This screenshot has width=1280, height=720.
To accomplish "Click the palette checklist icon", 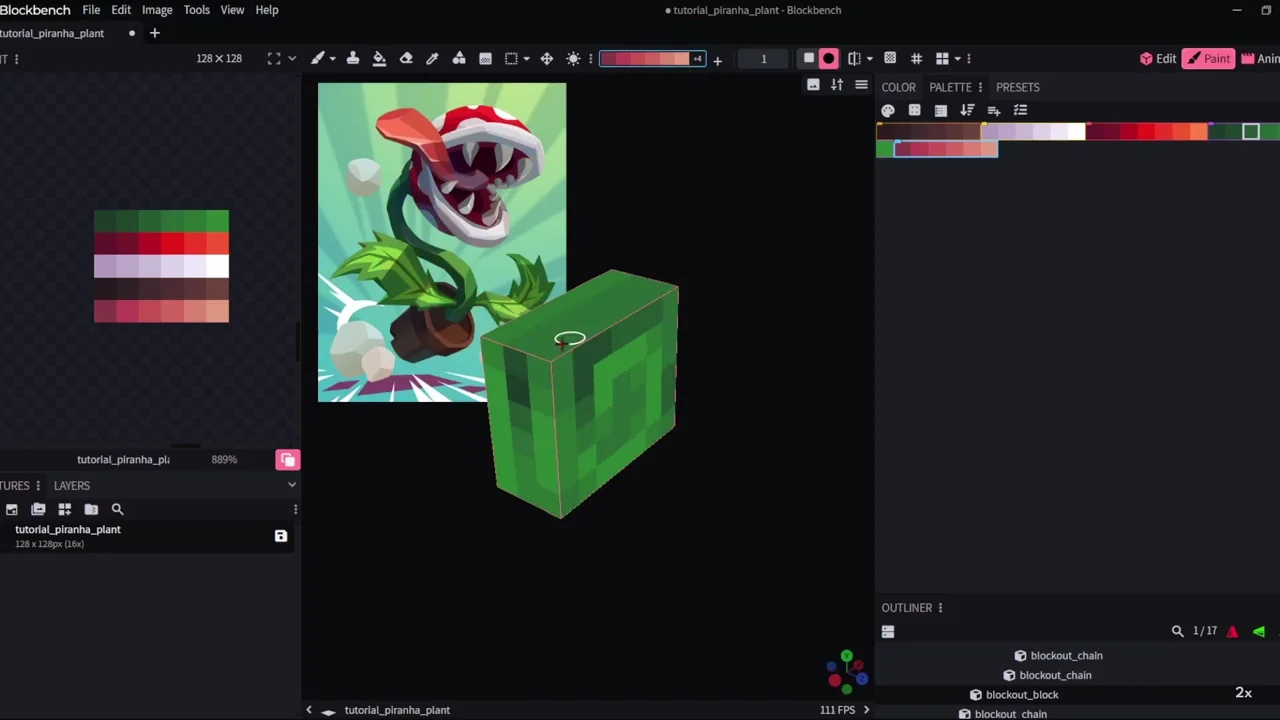I will [1020, 110].
